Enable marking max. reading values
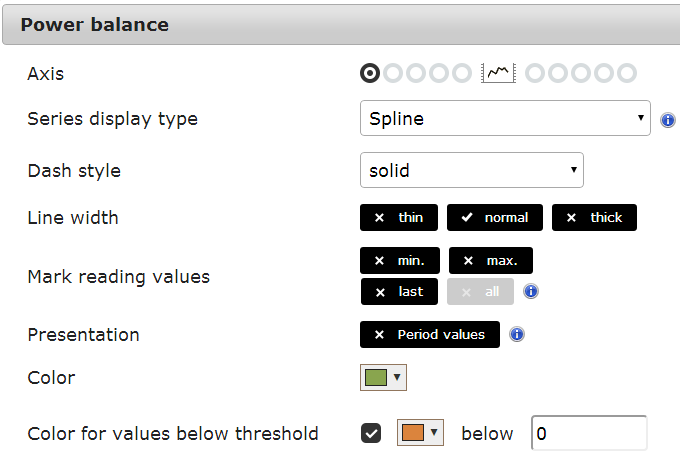 pos(490,261)
